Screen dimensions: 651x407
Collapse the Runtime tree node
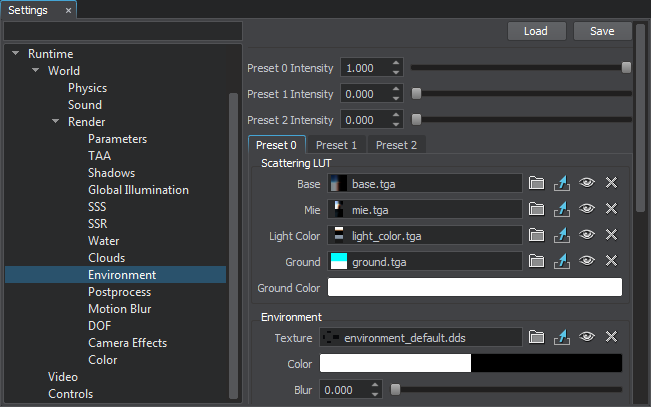16,54
